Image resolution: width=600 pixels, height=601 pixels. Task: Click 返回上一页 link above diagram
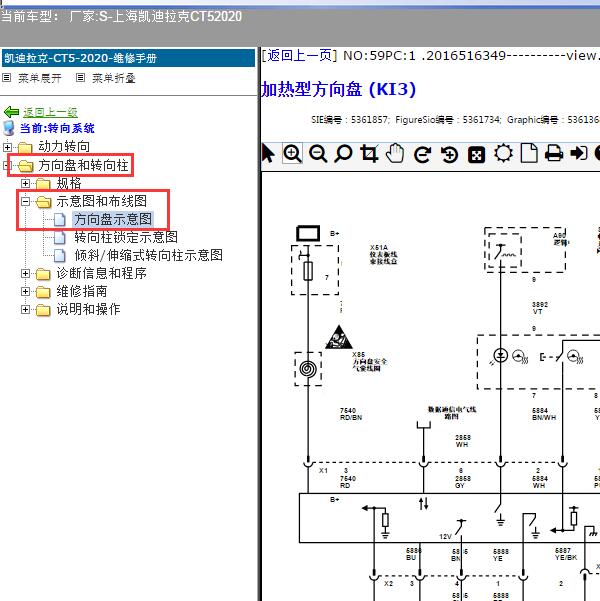(299, 56)
